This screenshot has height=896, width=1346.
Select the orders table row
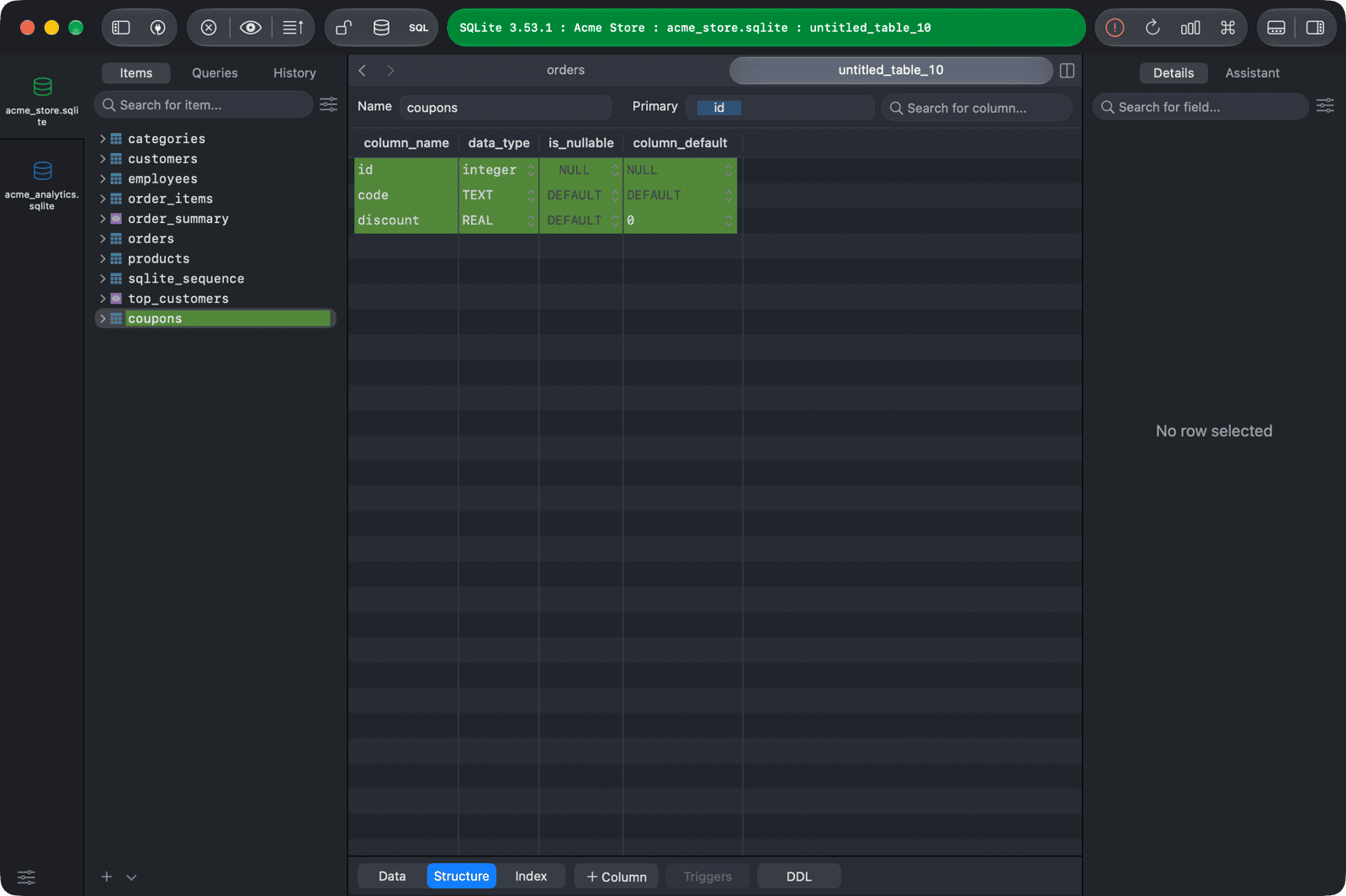215,239
